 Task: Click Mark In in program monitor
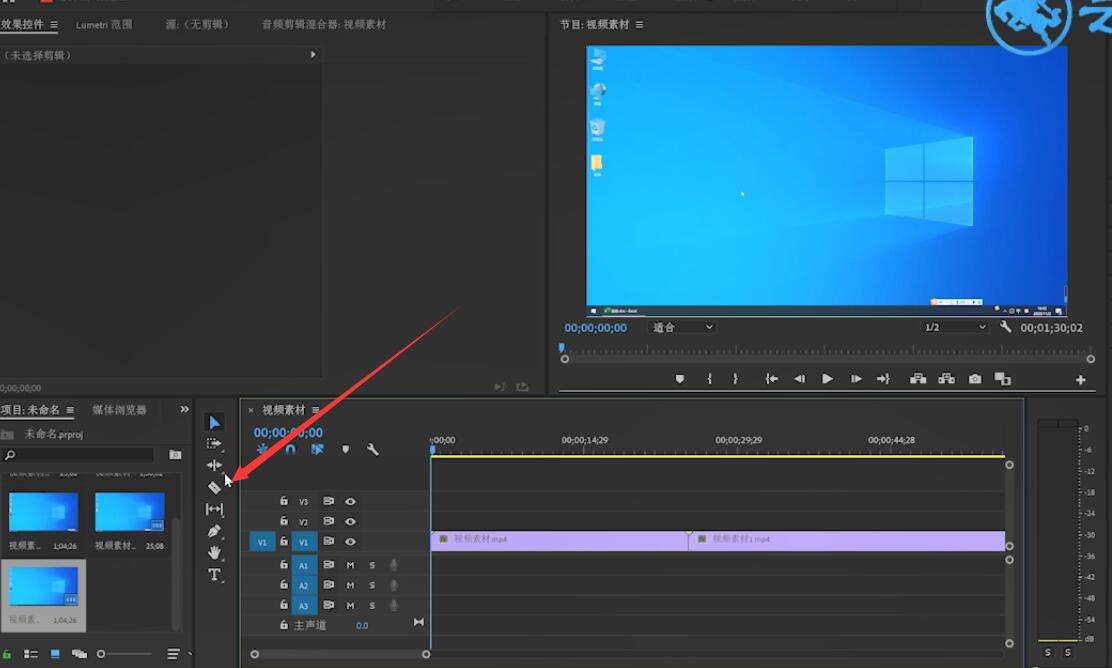tap(709, 379)
